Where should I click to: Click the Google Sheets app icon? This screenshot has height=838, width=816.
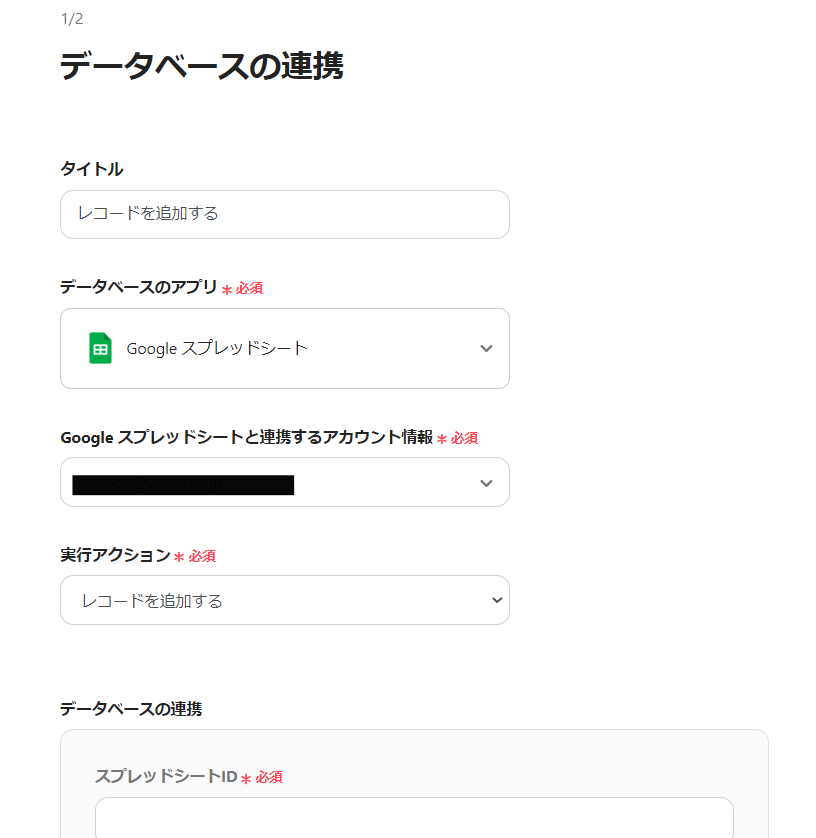click(x=100, y=348)
